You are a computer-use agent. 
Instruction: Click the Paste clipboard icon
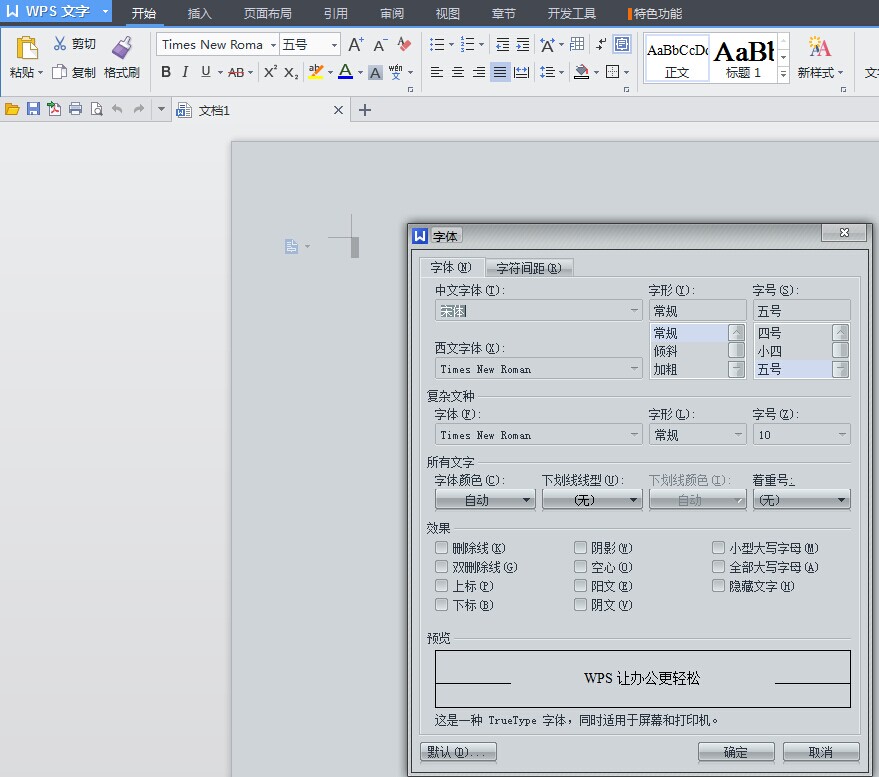pyautogui.click(x=26, y=48)
